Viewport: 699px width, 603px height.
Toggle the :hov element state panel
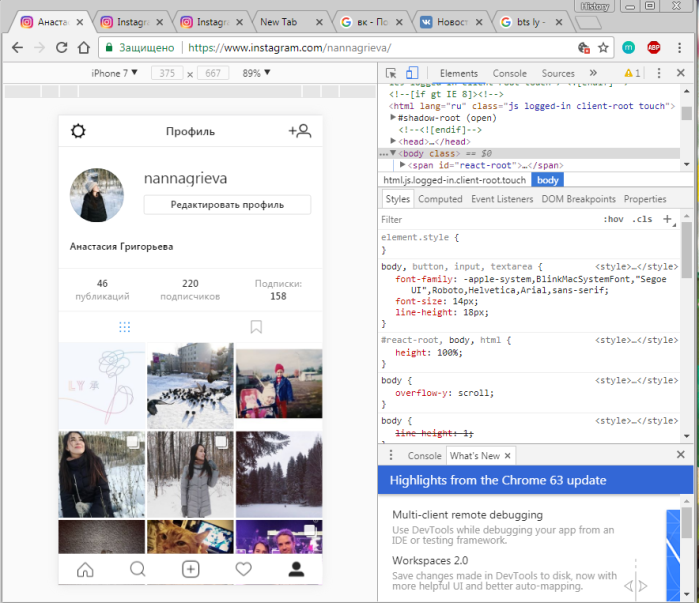point(613,219)
